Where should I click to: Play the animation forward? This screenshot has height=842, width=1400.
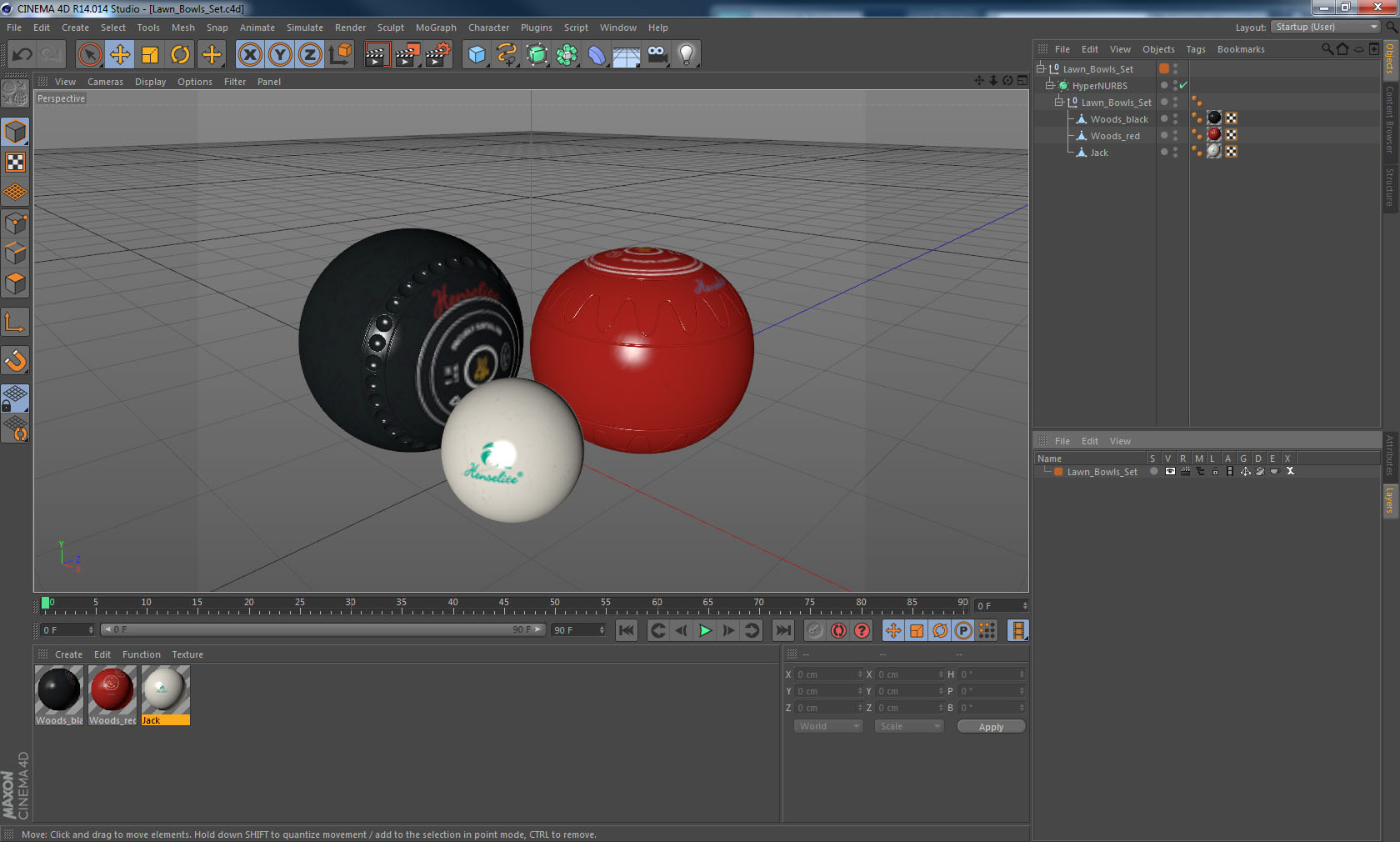pyautogui.click(x=705, y=630)
